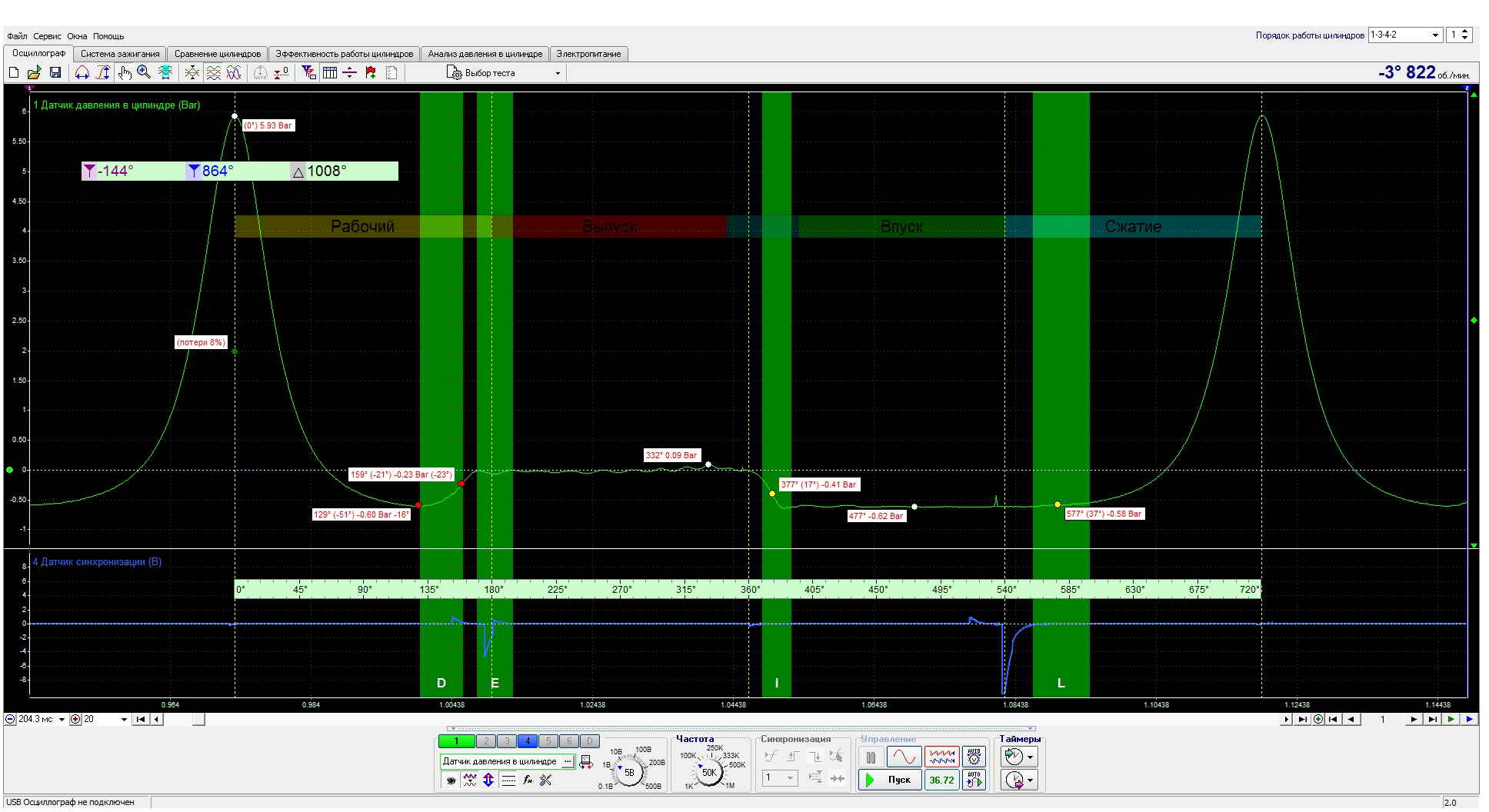Expand the 204.3 мс time scale dropdown
This screenshot has width=1489, height=812.
(x=62, y=720)
